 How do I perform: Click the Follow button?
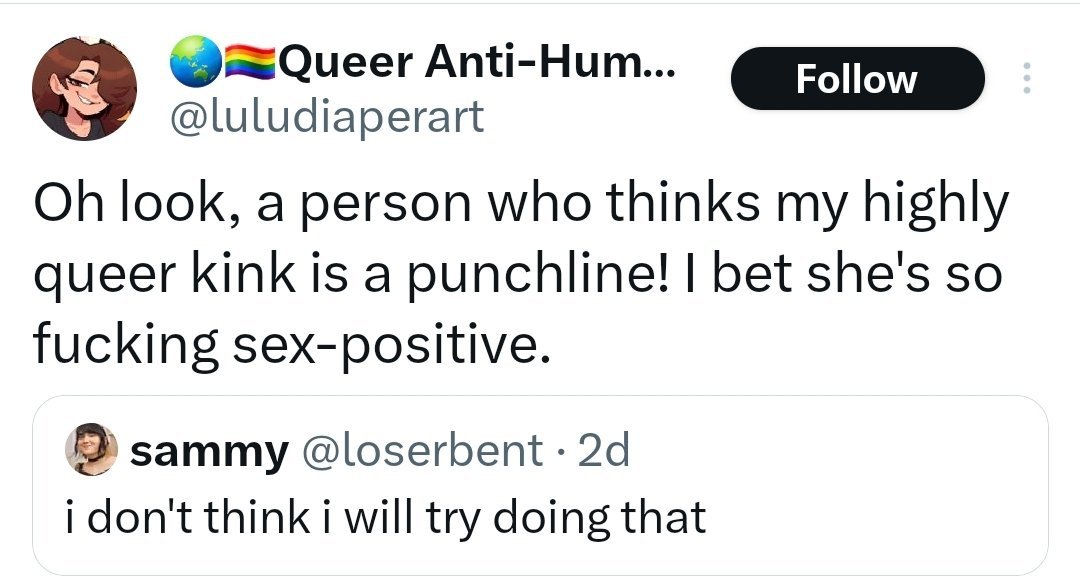(857, 79)
